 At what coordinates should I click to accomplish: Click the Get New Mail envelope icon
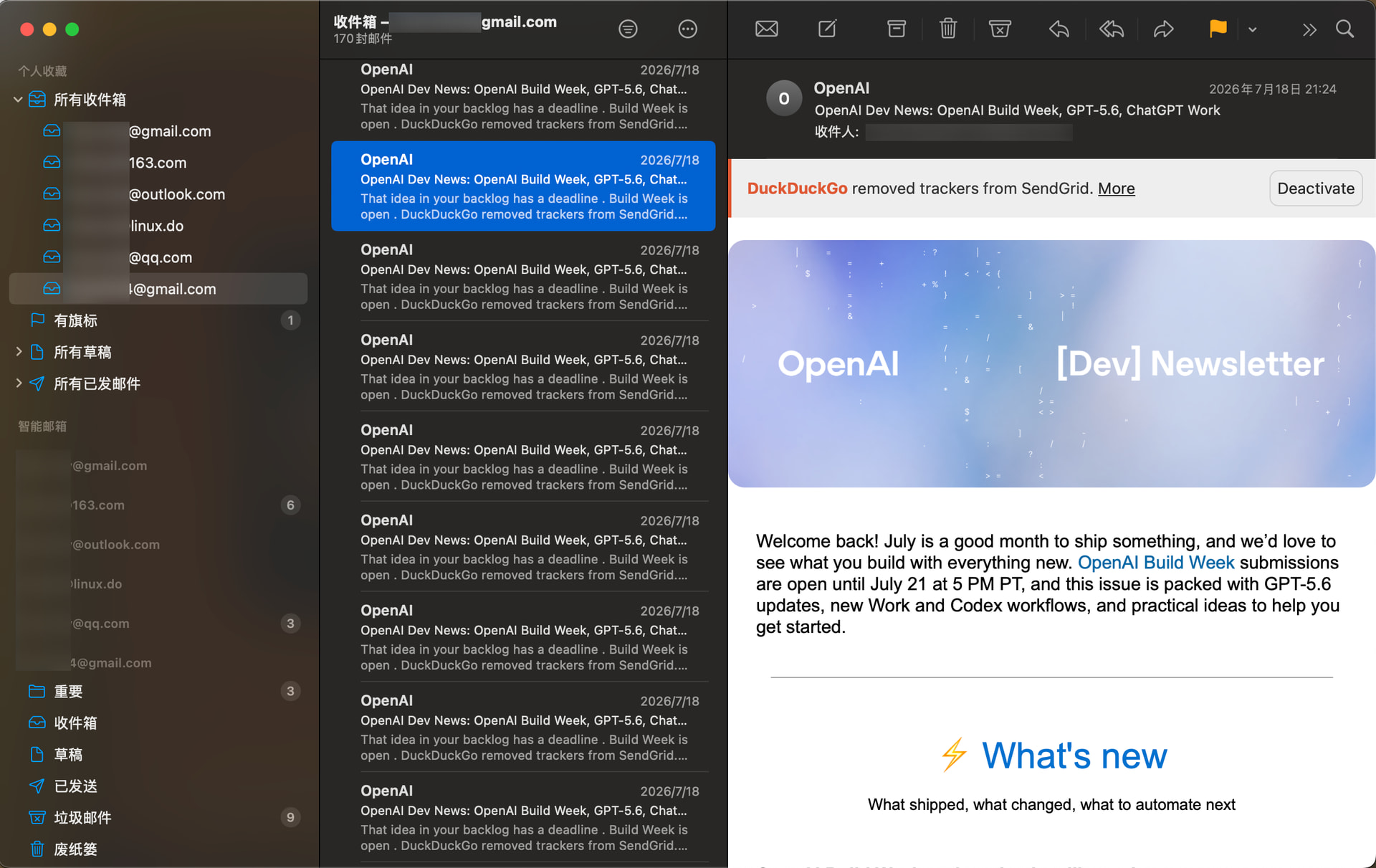point(766,29)
